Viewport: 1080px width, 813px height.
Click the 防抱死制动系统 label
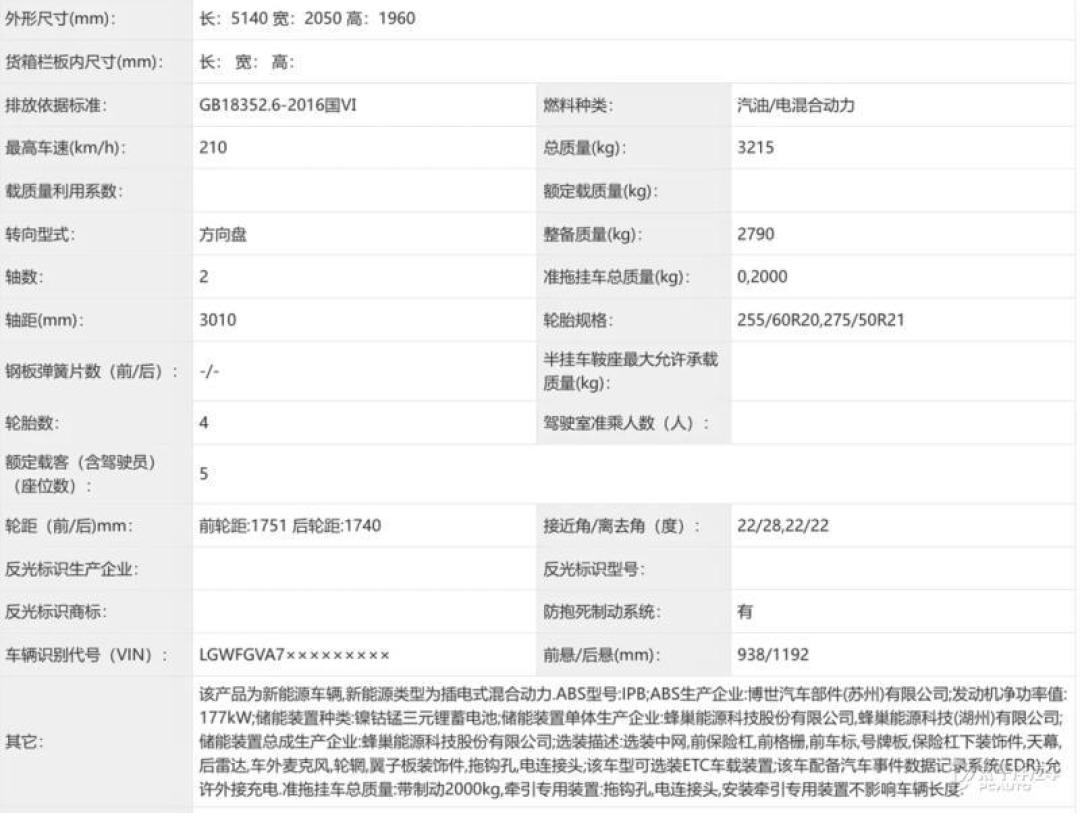coord(601,612)
